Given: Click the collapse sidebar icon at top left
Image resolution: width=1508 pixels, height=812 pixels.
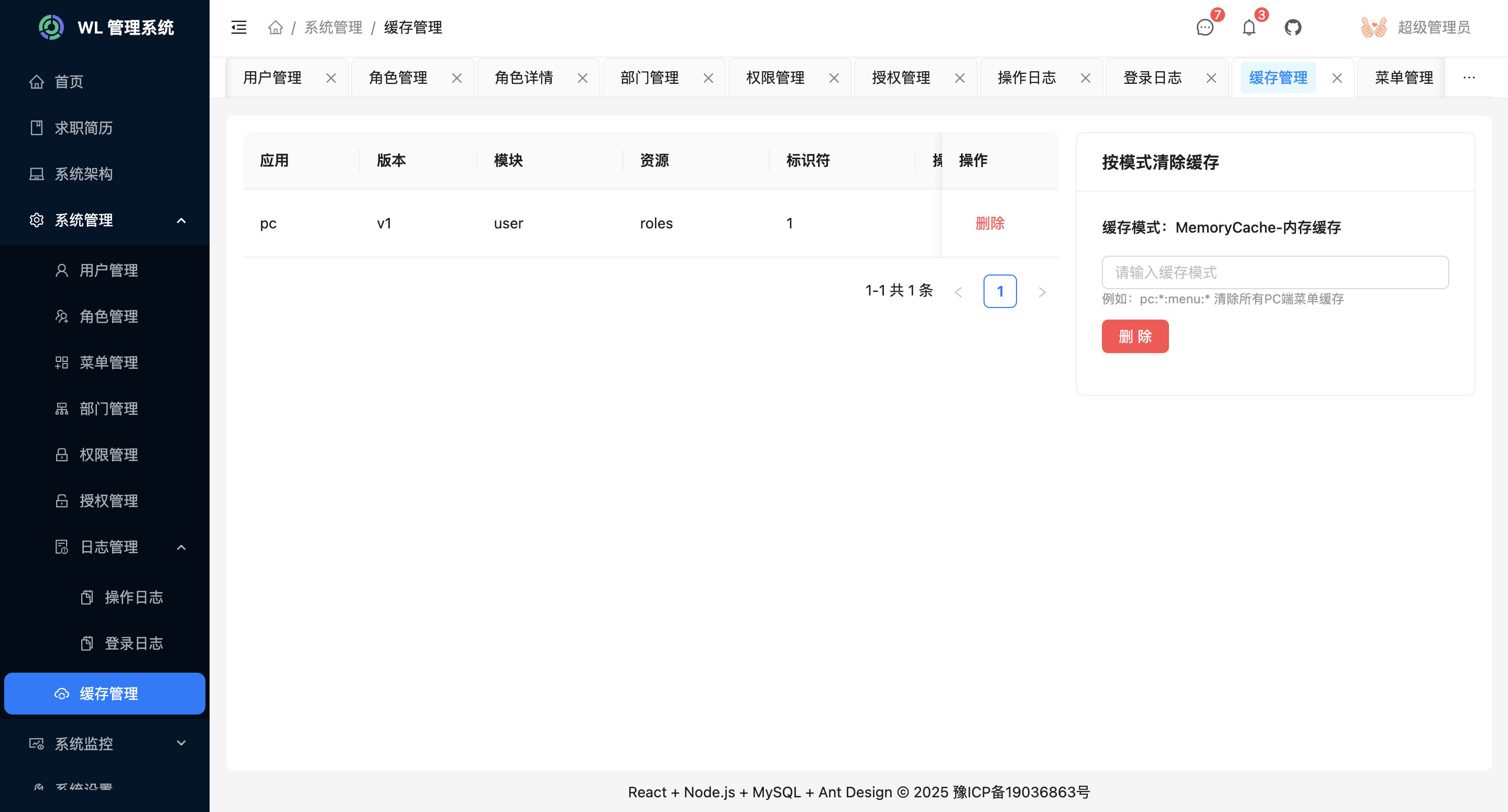Looking at the screenshot, I should click(239, 28).
